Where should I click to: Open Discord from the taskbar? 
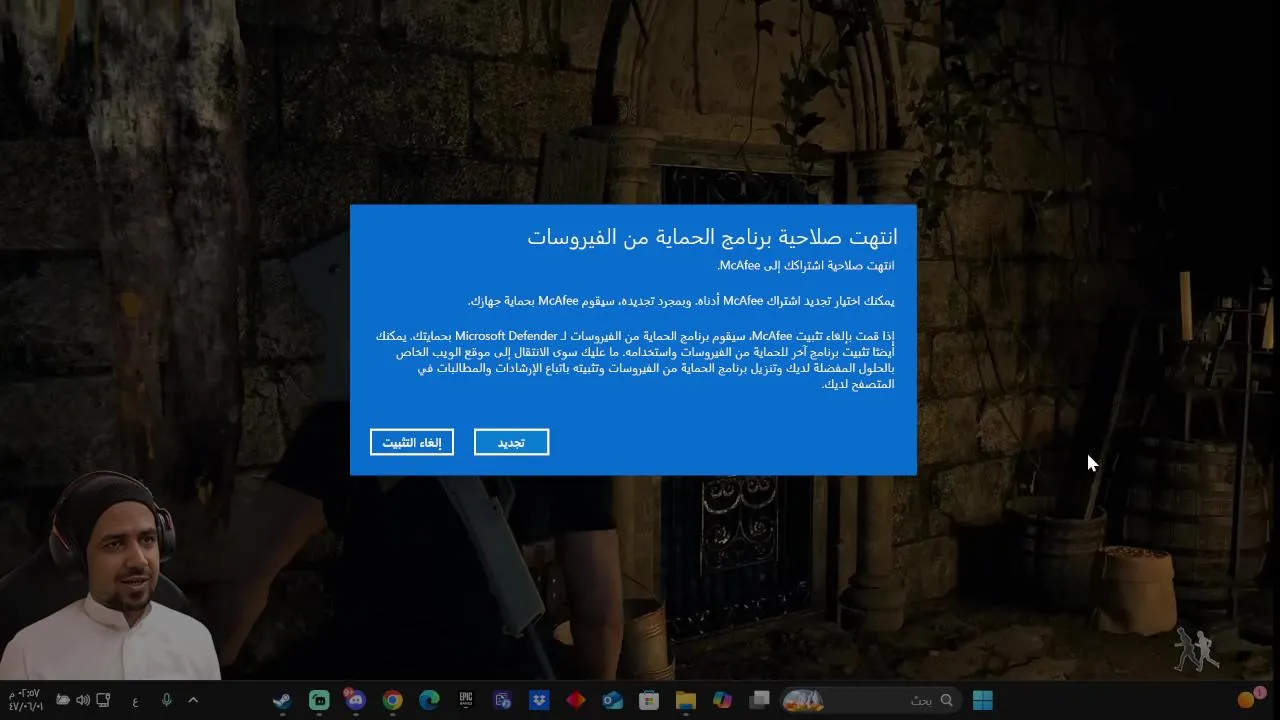pyautogui.click(x=355, y=700)
